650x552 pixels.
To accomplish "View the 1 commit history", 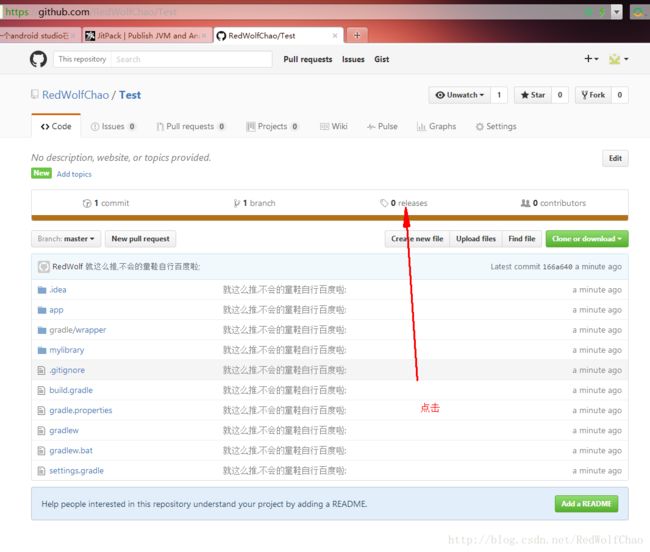I will (106, 203).
